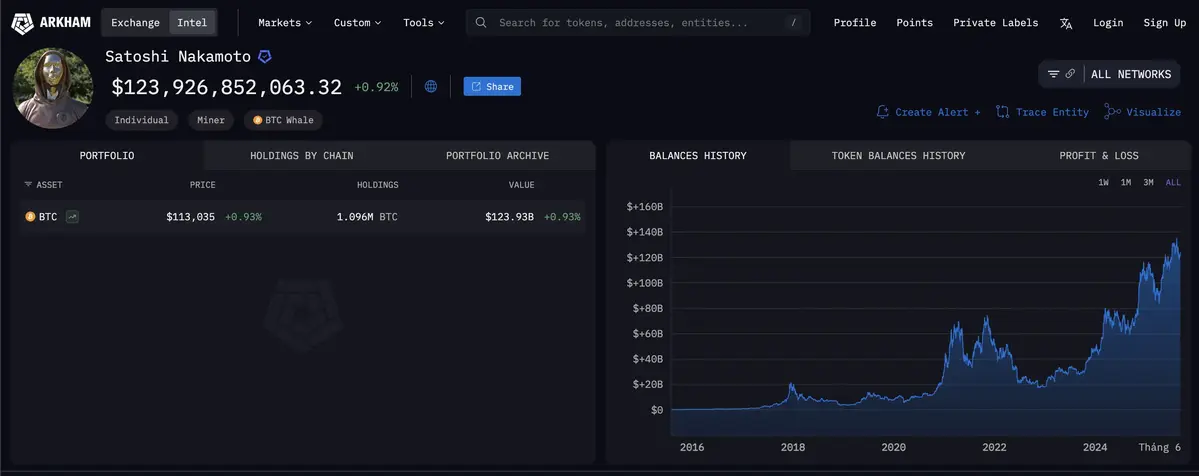Switch to Holdings By Chain tab
The image size is (1199, 476).
pyautogui.click(x=301, y=155)
